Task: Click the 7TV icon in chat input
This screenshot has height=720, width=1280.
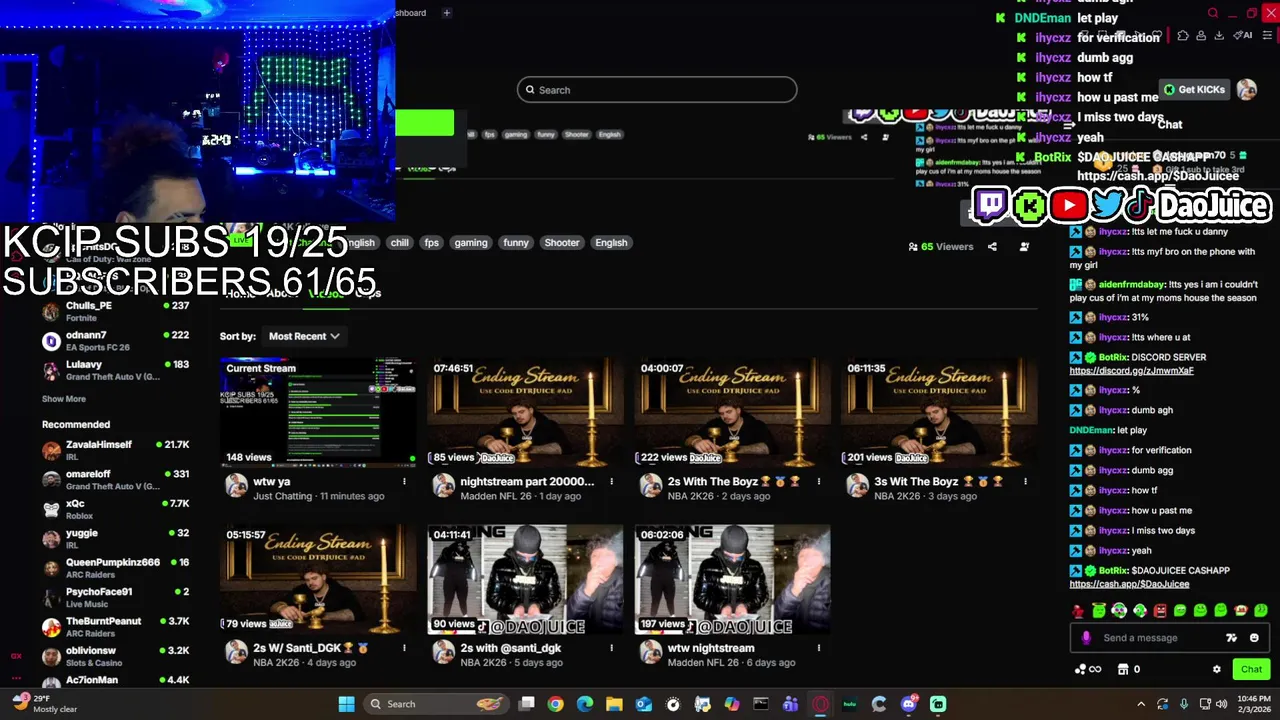Action: pos(1232,638)
